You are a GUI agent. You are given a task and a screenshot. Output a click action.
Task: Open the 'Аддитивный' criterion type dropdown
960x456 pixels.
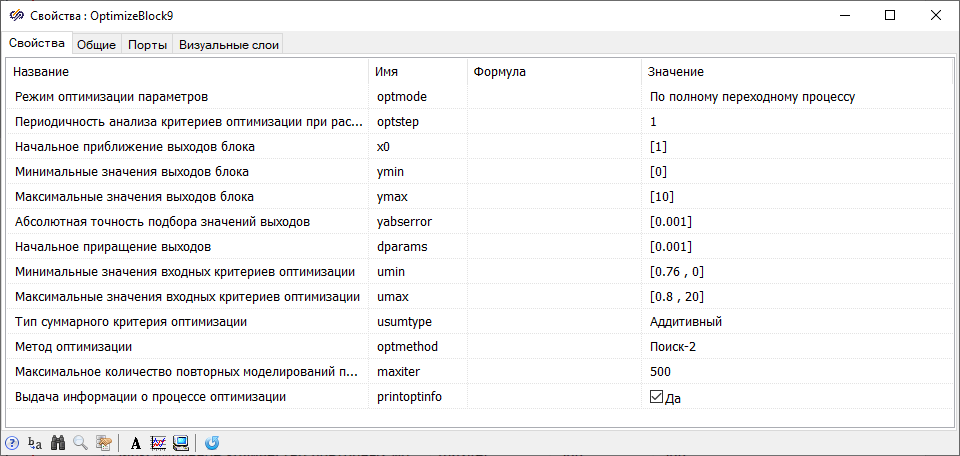(x=795, y=322)
